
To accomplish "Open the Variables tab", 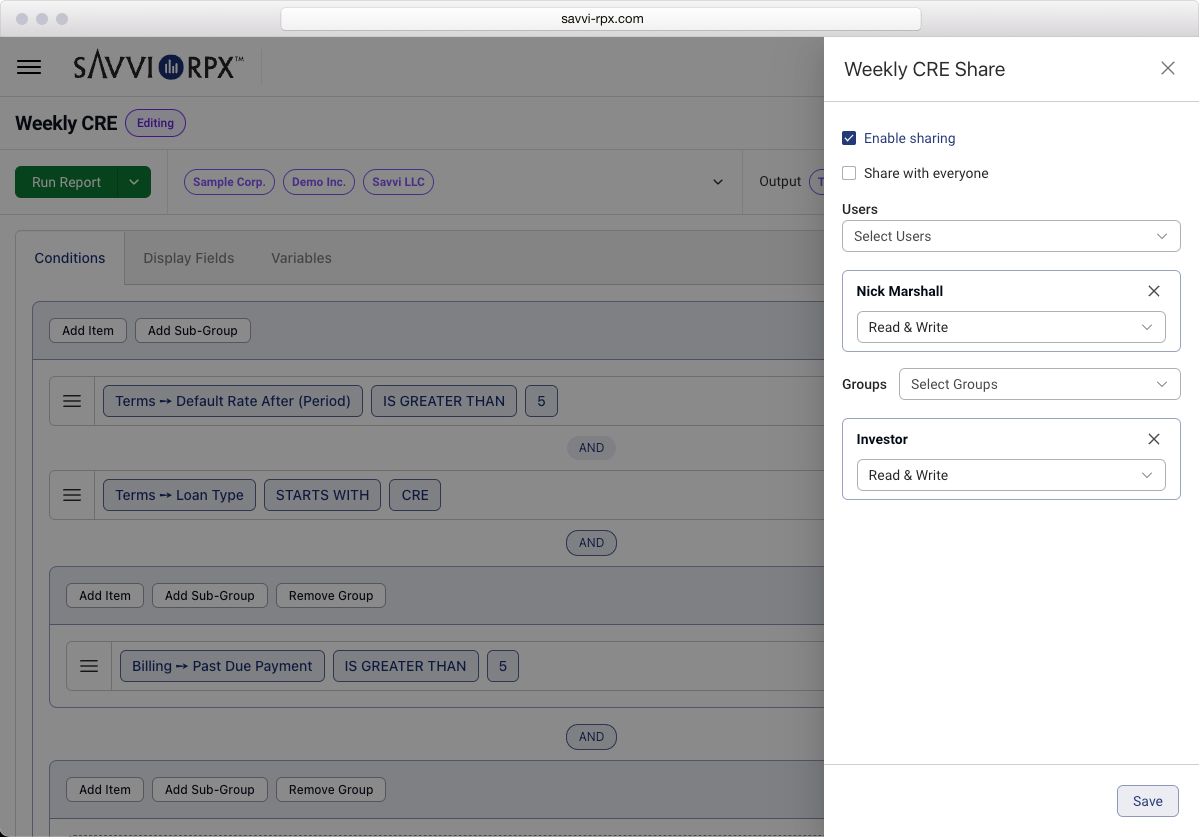I will [x=301, y=258].
